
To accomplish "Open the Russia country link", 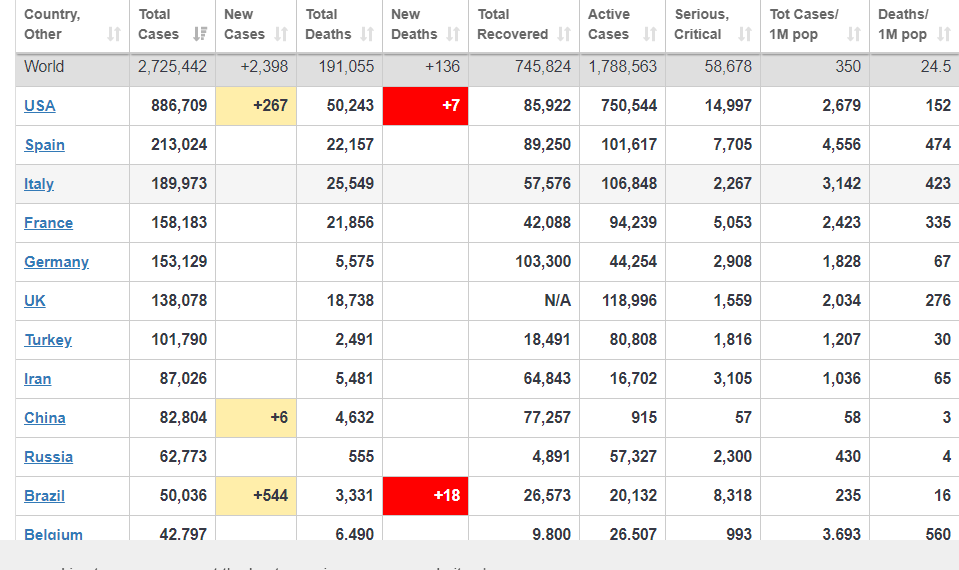I will pos(48,457).
